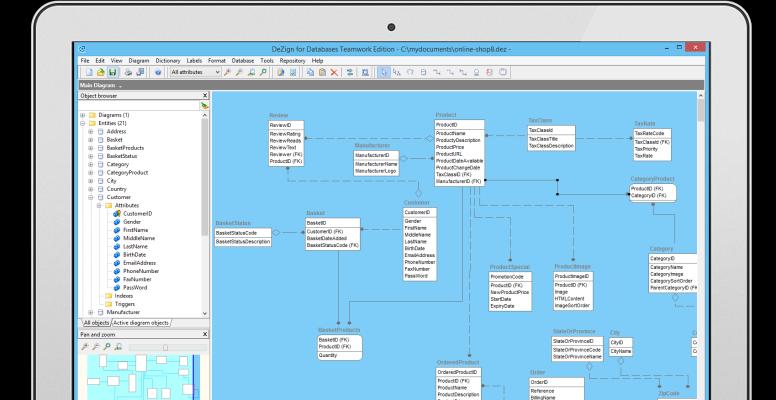Click HTMLContent in ProductImage entity
The image size is (776, 400).
coord(569,299)
